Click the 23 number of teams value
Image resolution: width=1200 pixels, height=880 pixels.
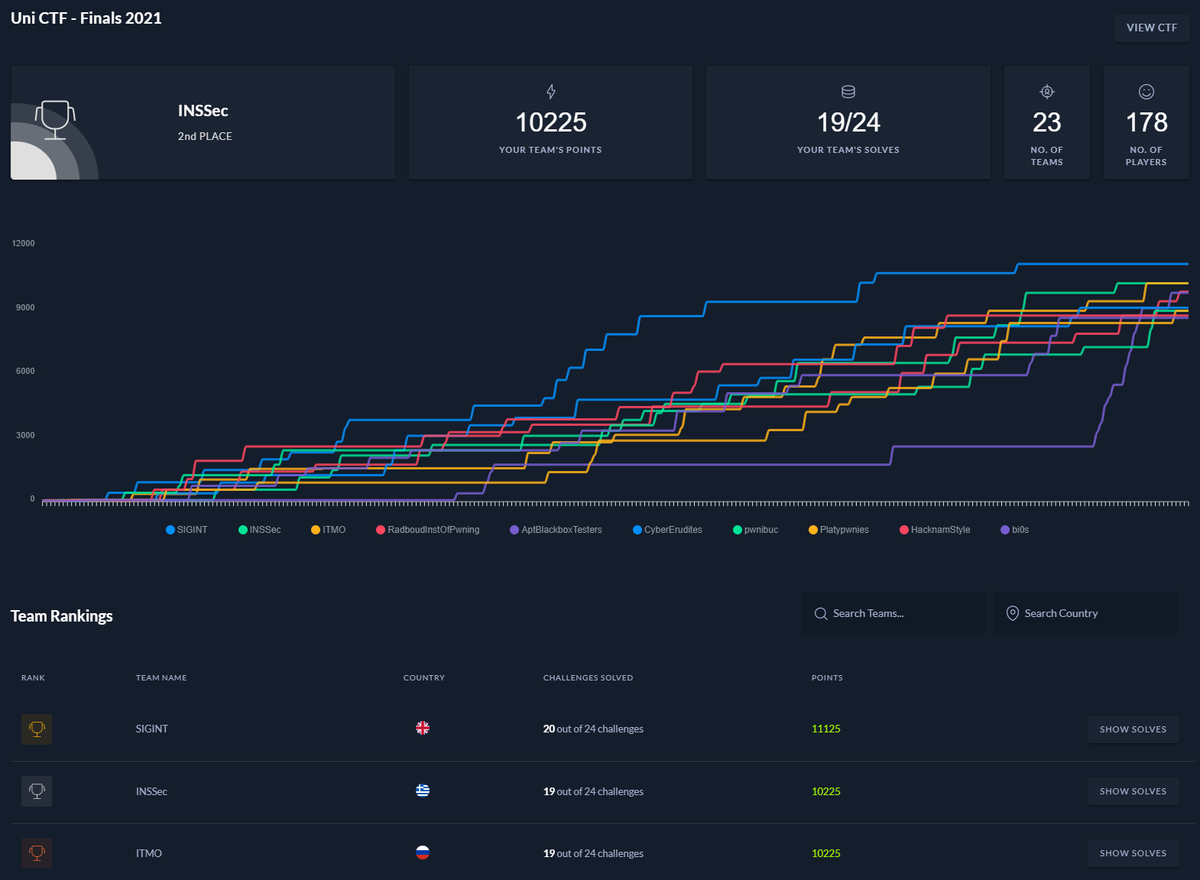[x=1047, y=123]
